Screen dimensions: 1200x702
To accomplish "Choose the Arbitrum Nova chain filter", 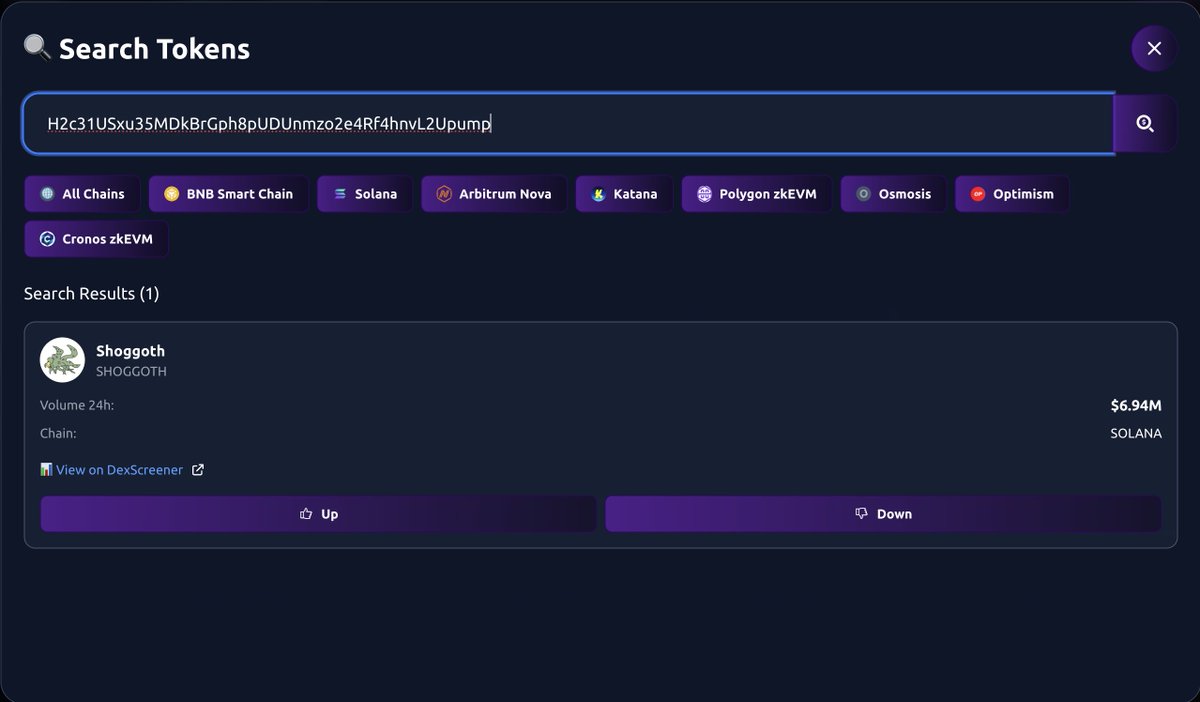I will [x=494, y=194].
